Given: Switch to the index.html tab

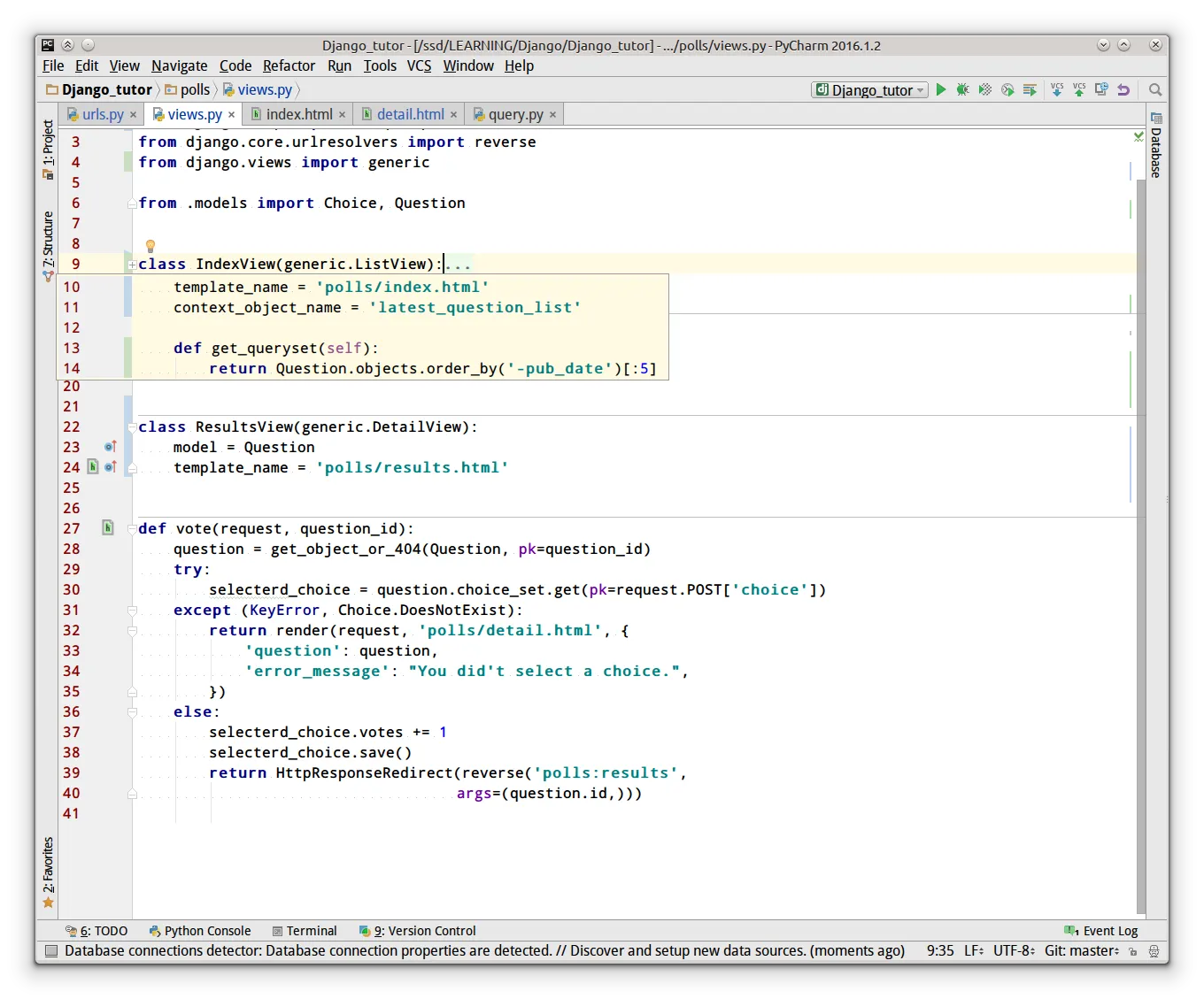Looking at the screenshot, I should 298,114.
